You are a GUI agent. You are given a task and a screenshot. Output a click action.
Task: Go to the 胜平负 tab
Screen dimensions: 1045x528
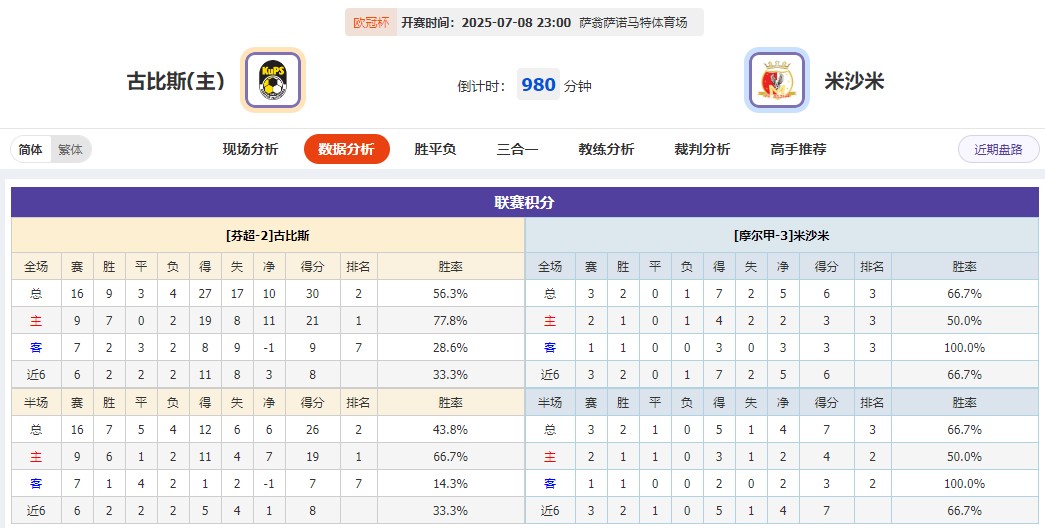click(435, 149)
